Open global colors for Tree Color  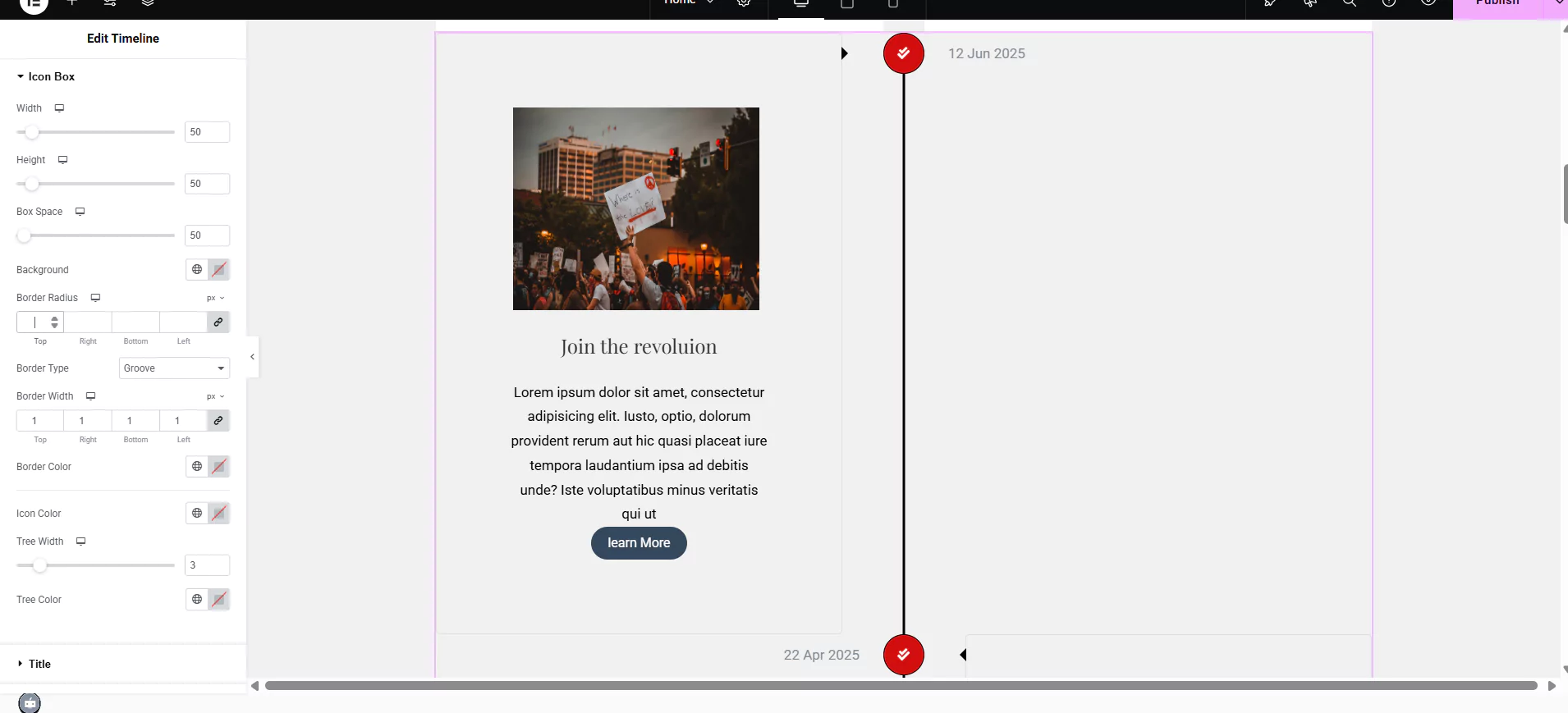pyautogui.click(x=197, y=599)
